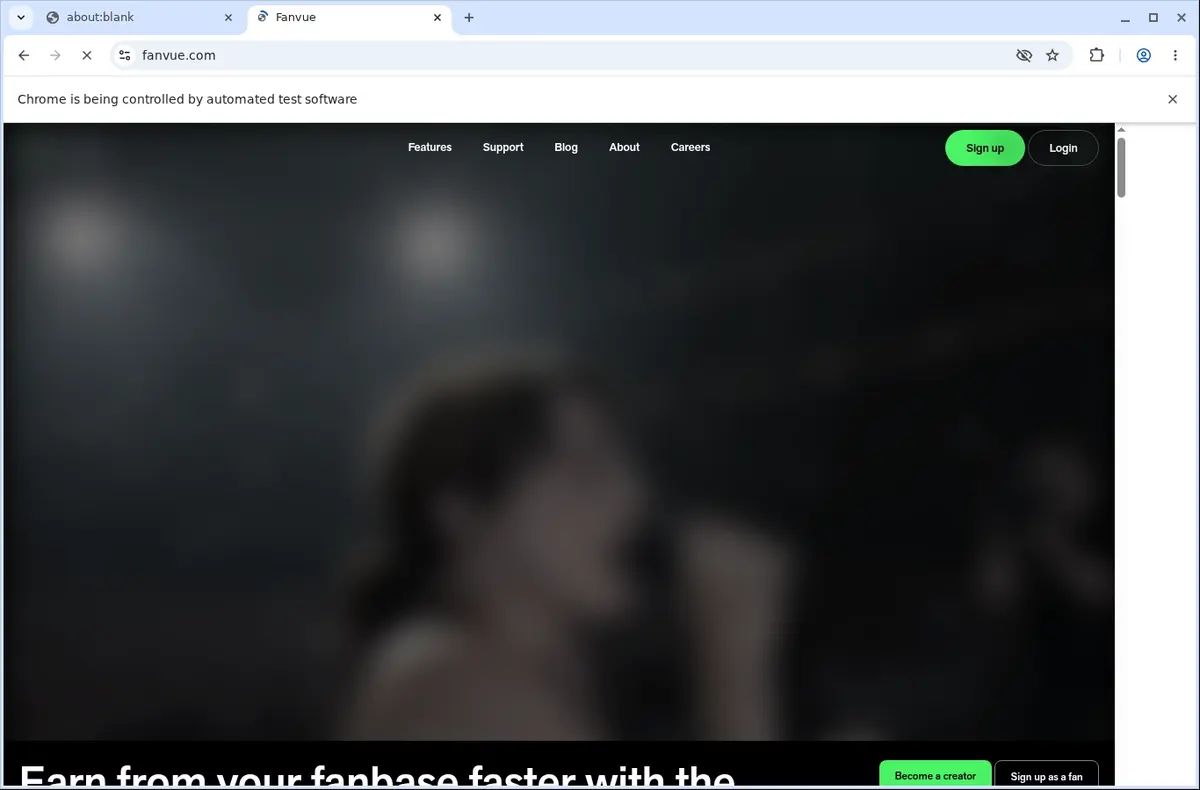Click the forward navigation arrow

click(x=56, y=56)
